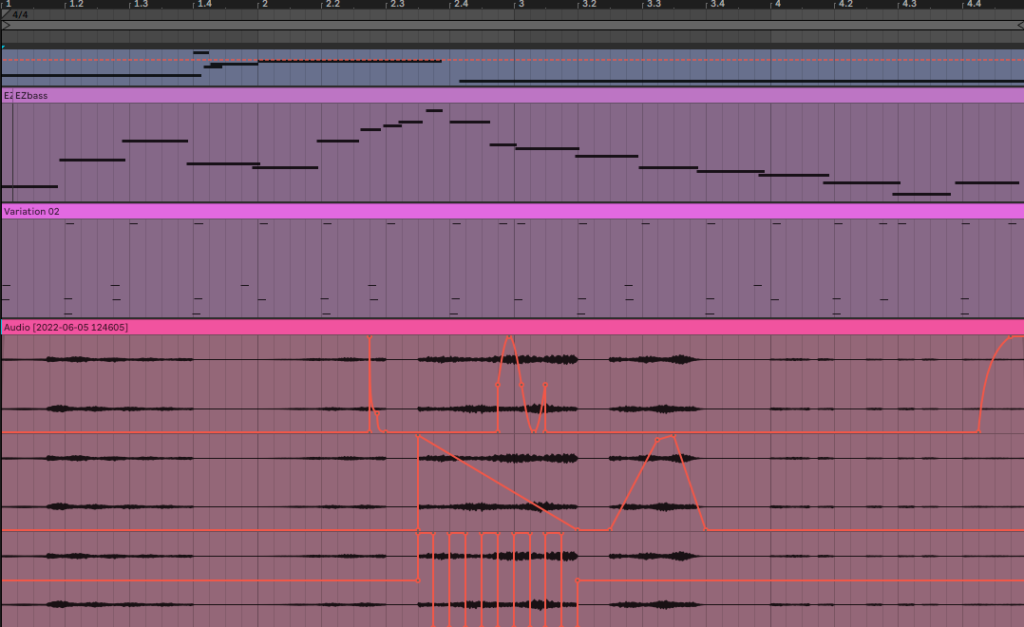The image size is (1024, 627).
Task: Click automation peak breakpoint near bar 3
Action: click(510, 337)
